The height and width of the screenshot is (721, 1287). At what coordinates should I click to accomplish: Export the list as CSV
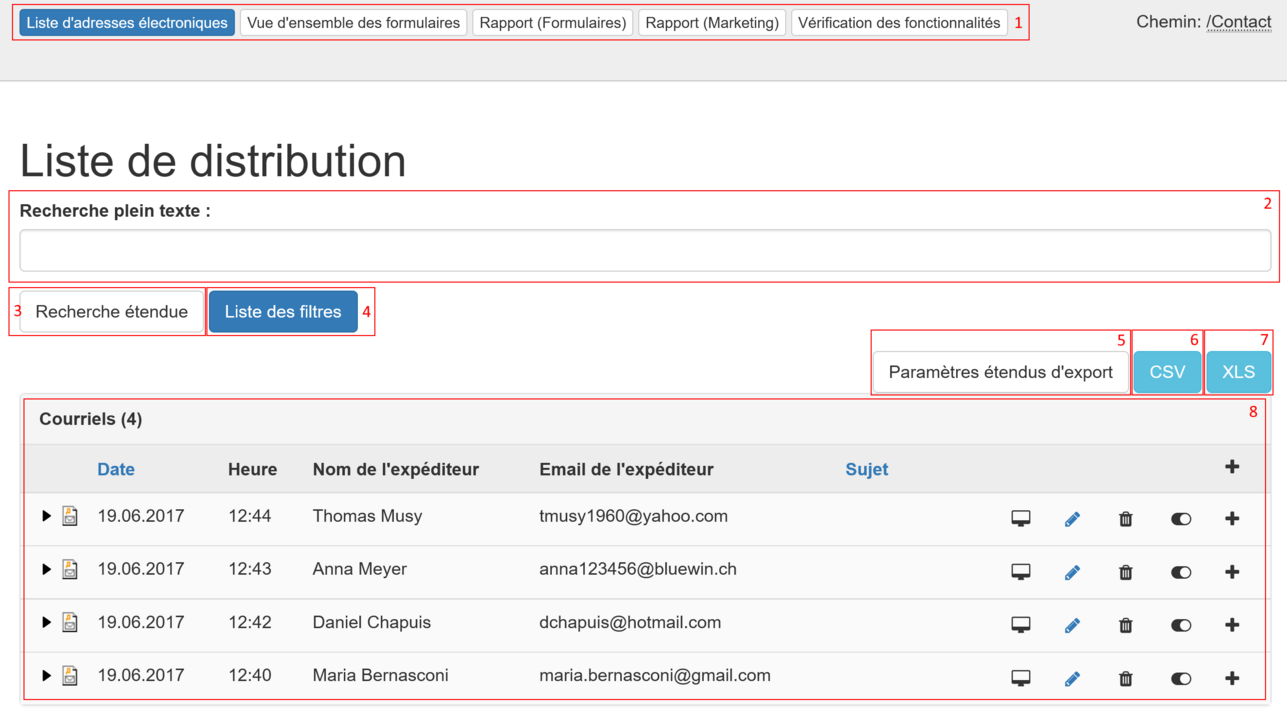coord(1167,372)
